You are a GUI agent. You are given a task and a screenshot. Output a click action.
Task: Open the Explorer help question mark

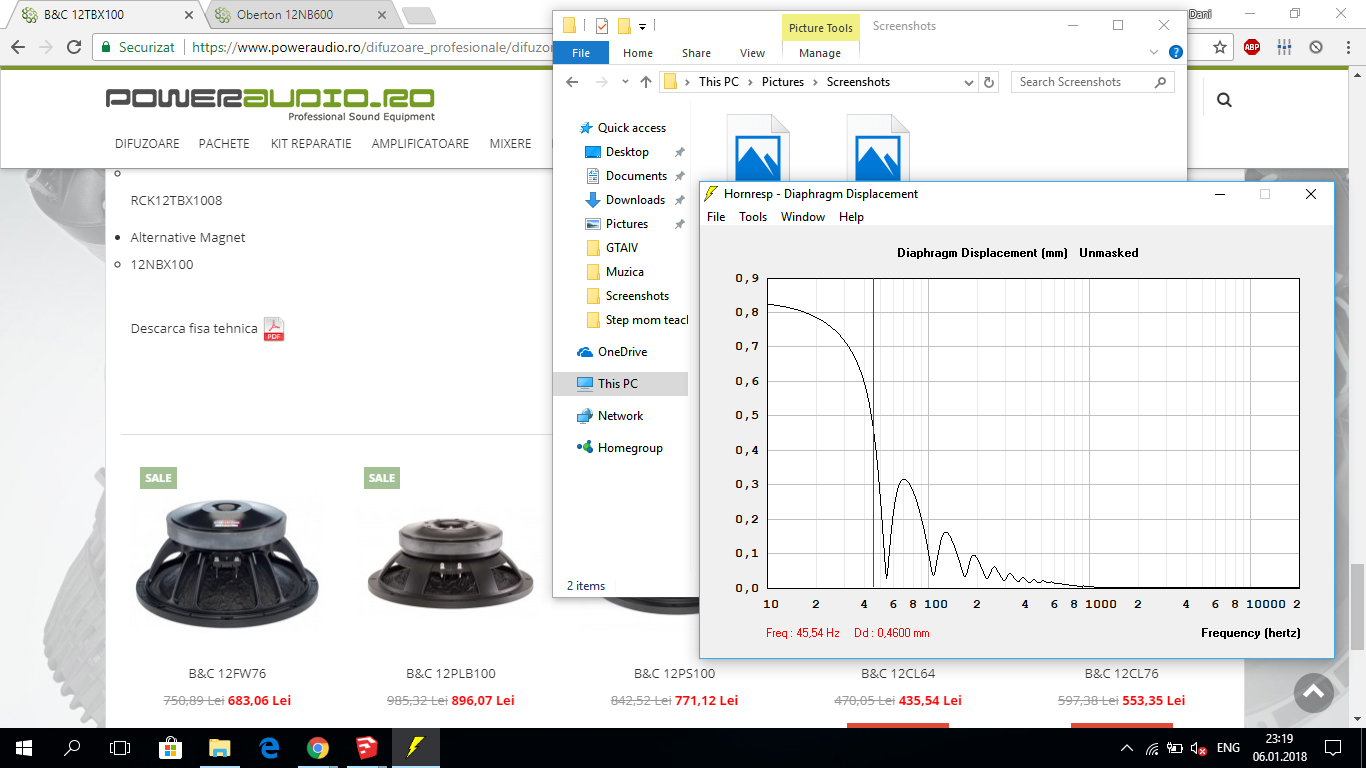(x=1176, y=53)
